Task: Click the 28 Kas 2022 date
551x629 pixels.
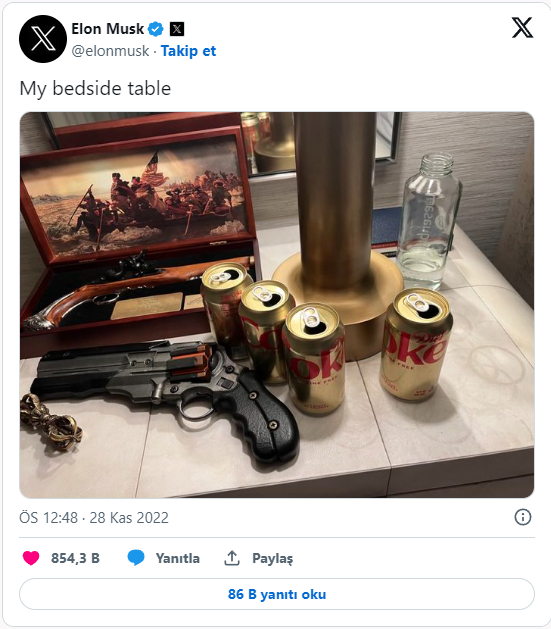Action: (129, 517)
